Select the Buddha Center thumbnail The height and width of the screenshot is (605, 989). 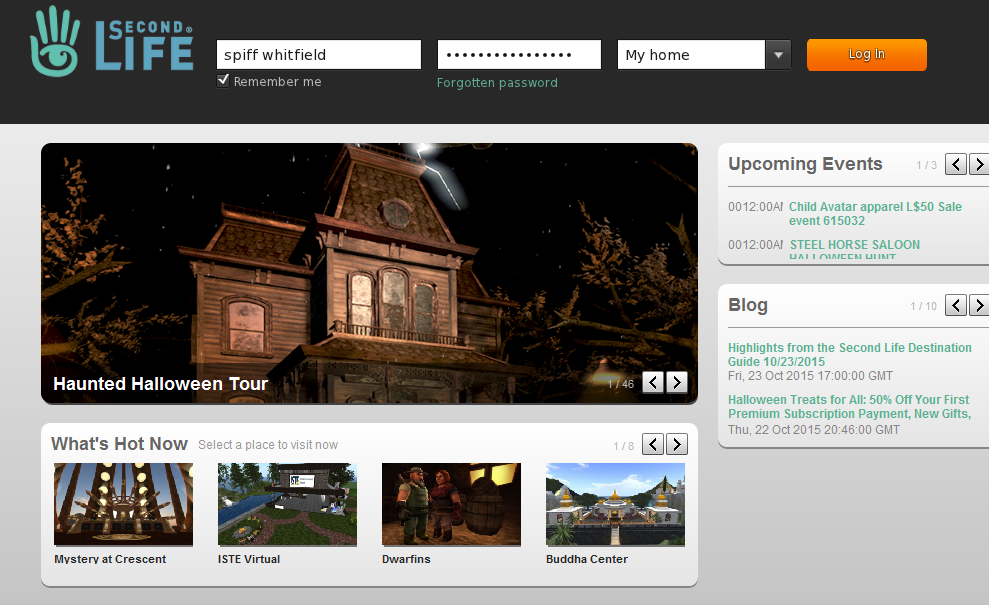coord(616,504)
